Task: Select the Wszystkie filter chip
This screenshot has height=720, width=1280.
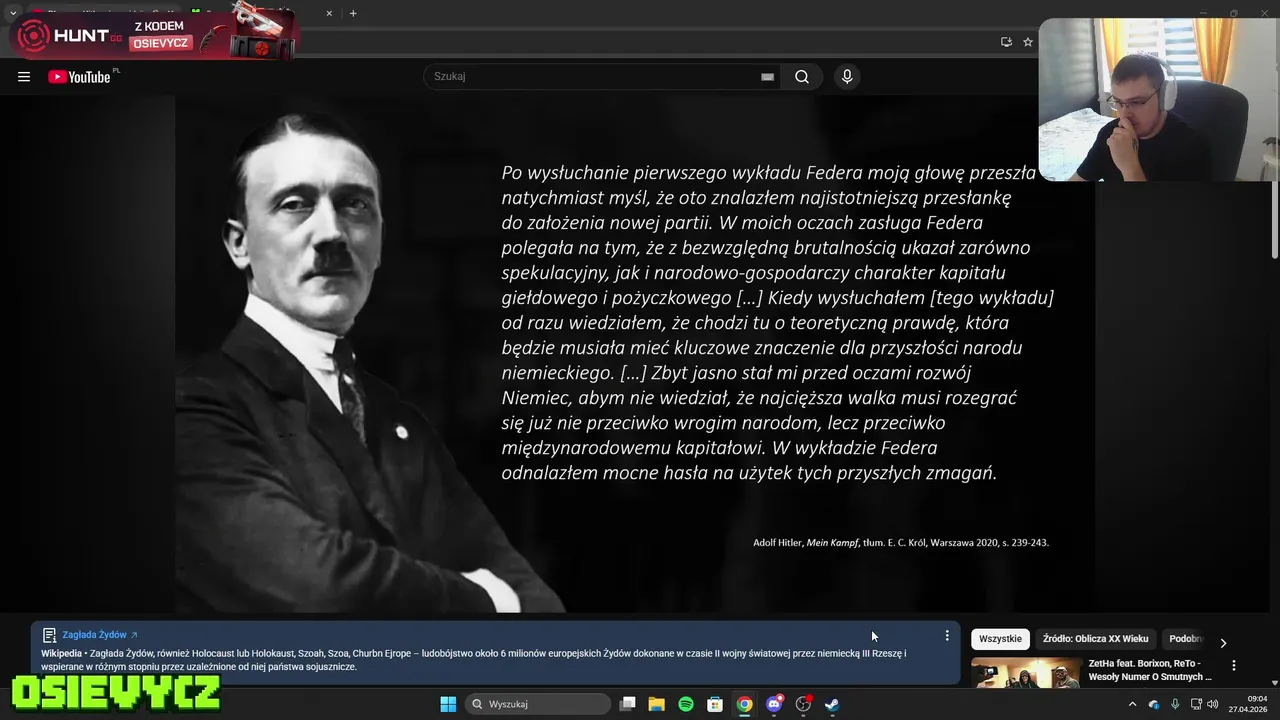Action: click(x=1000, y=639)
